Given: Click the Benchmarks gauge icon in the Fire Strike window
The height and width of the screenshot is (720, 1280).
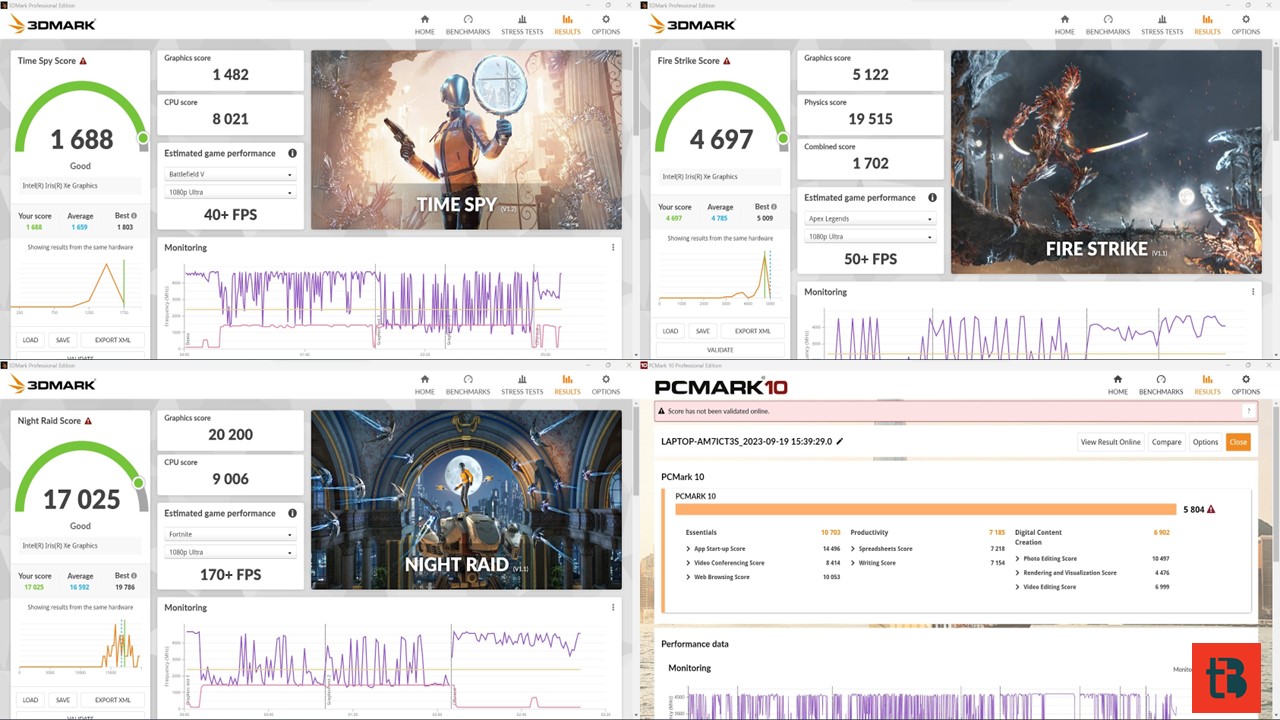Looking at the screenshot, I should pos(1108,19).
